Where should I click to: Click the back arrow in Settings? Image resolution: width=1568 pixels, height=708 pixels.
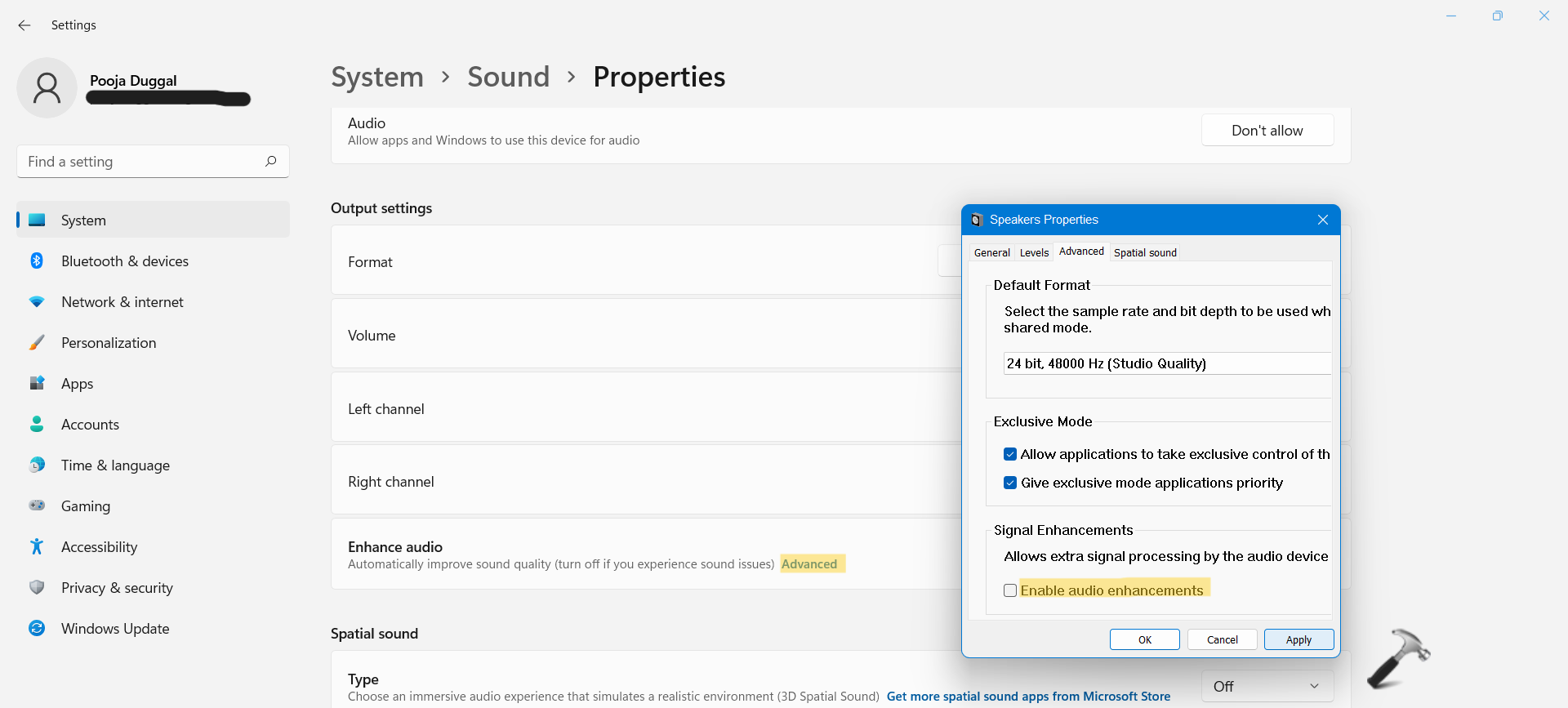(24, 25)
